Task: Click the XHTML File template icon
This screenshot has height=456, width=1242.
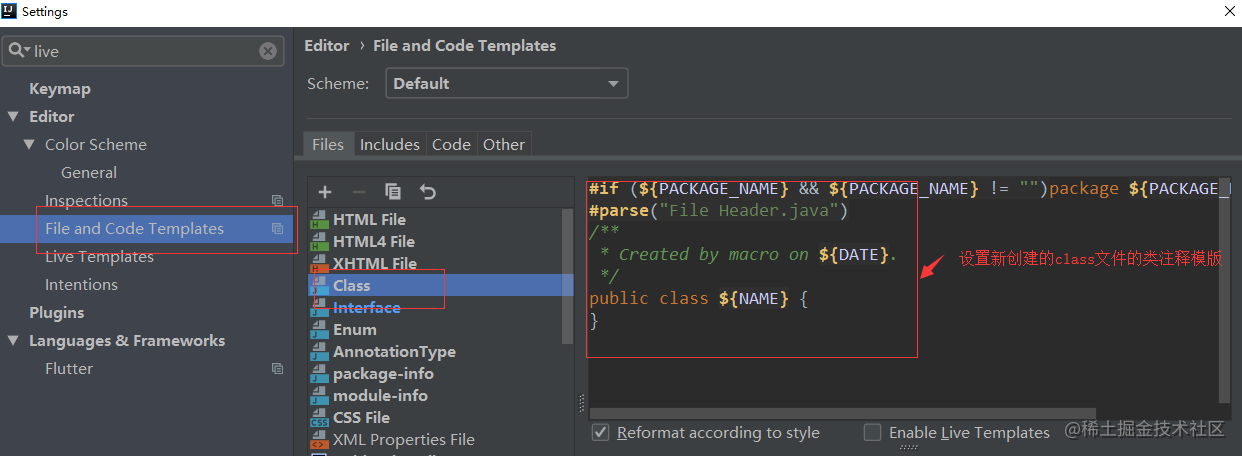Action: tap(320, 264)
